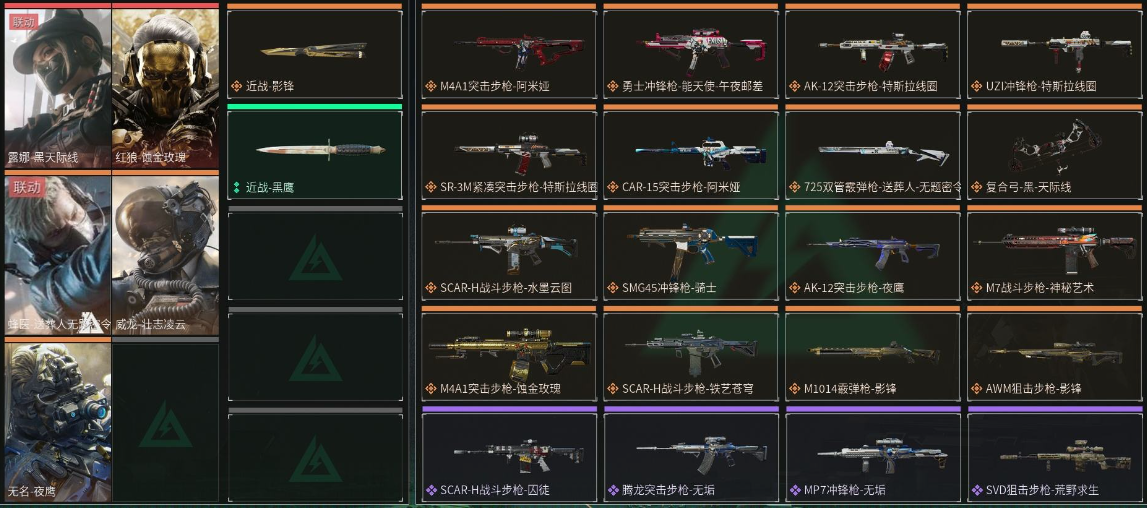Choose the 勇士冲锋枪-能天使-午夜邮差 skin
Viewport: 1147px width, 508px height.
(x=691, y=53)
